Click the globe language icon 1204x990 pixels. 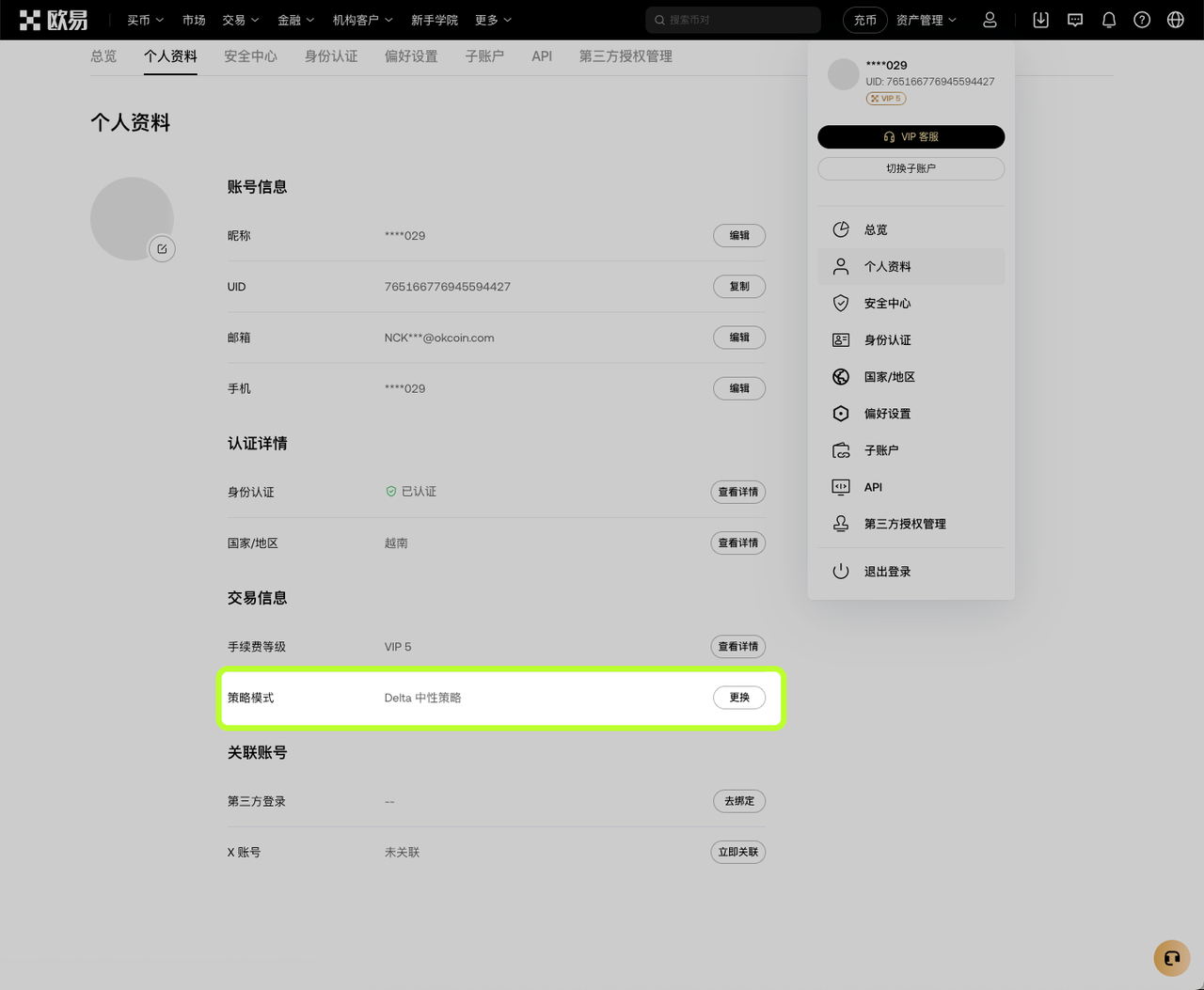click(x=1175, y=20)
